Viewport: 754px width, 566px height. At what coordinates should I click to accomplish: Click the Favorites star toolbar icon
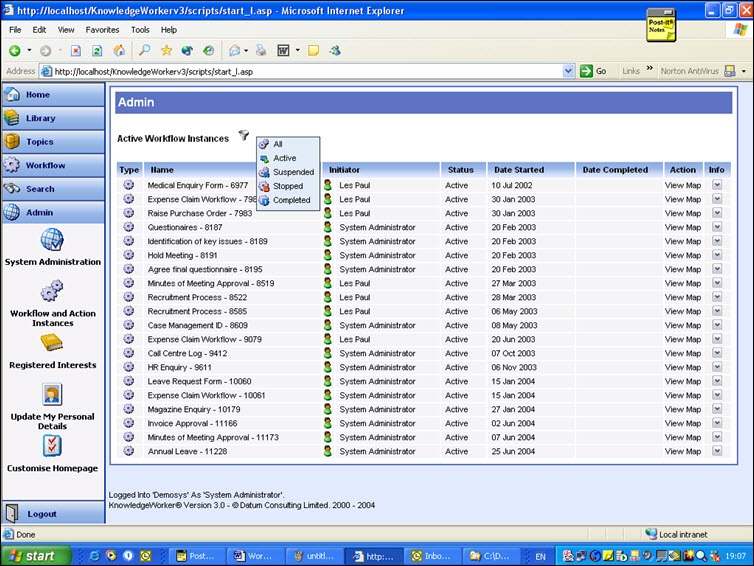tap(166, 50)
